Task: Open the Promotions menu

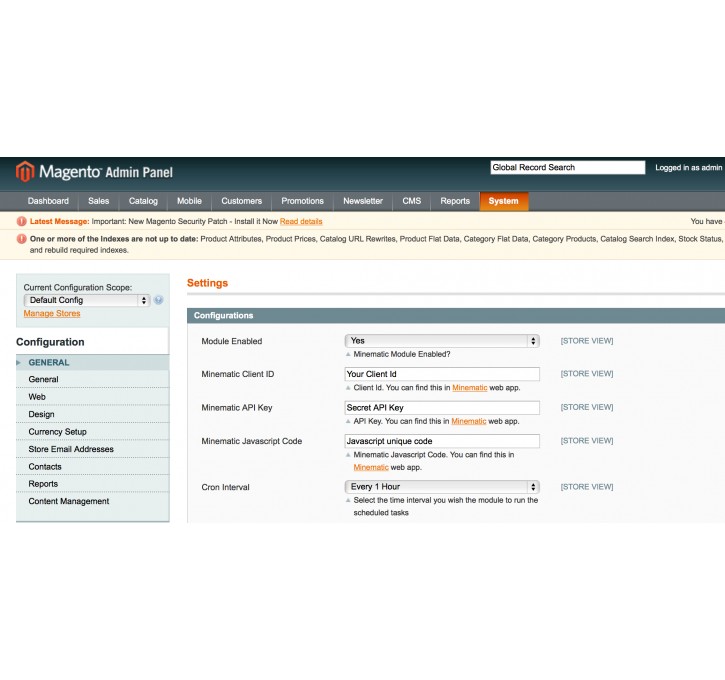Action: click(302, 201)
